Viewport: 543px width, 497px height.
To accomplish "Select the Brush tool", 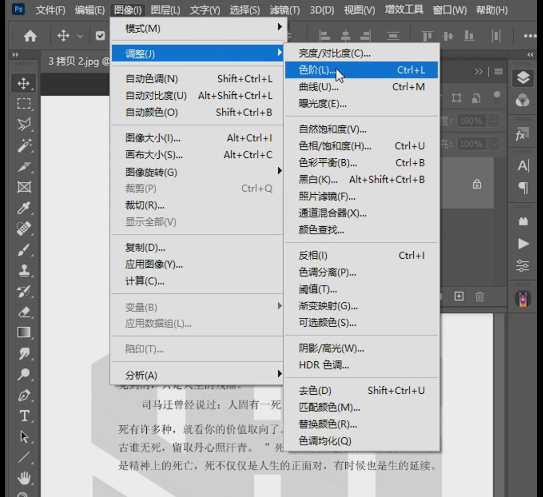I will (x=24, y=250).
